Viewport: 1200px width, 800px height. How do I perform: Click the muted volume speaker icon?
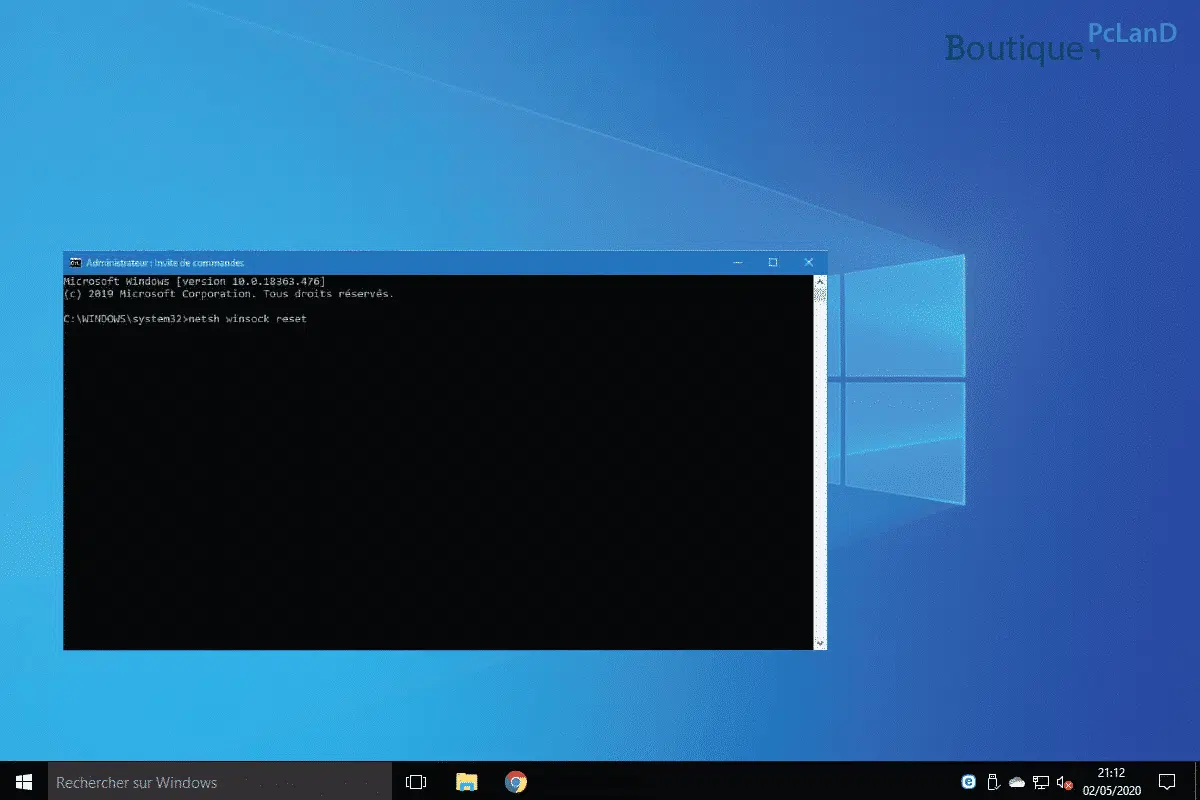click(x=1065, y=782)
